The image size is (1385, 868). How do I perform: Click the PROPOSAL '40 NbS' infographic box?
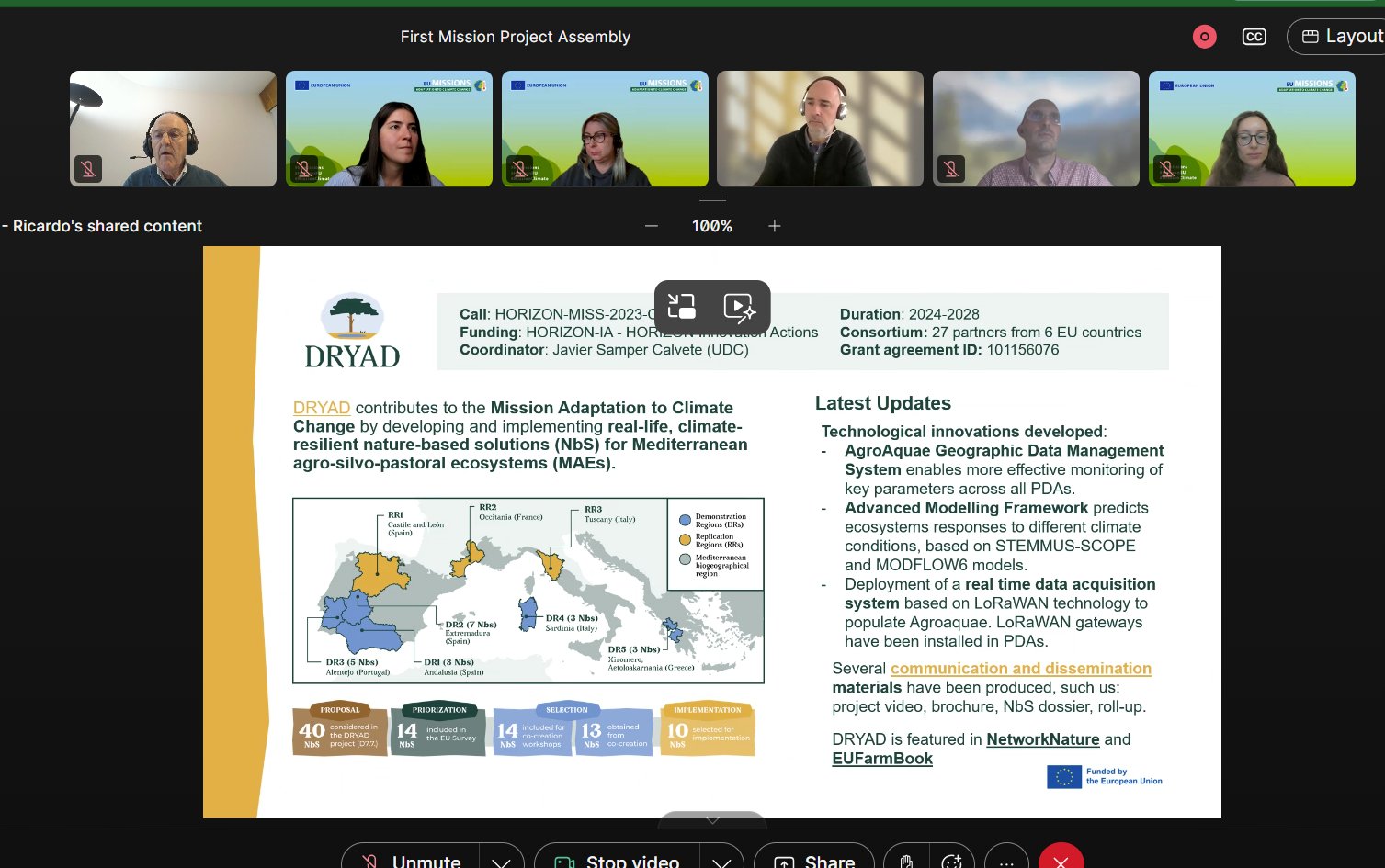[x=340, y=729]
